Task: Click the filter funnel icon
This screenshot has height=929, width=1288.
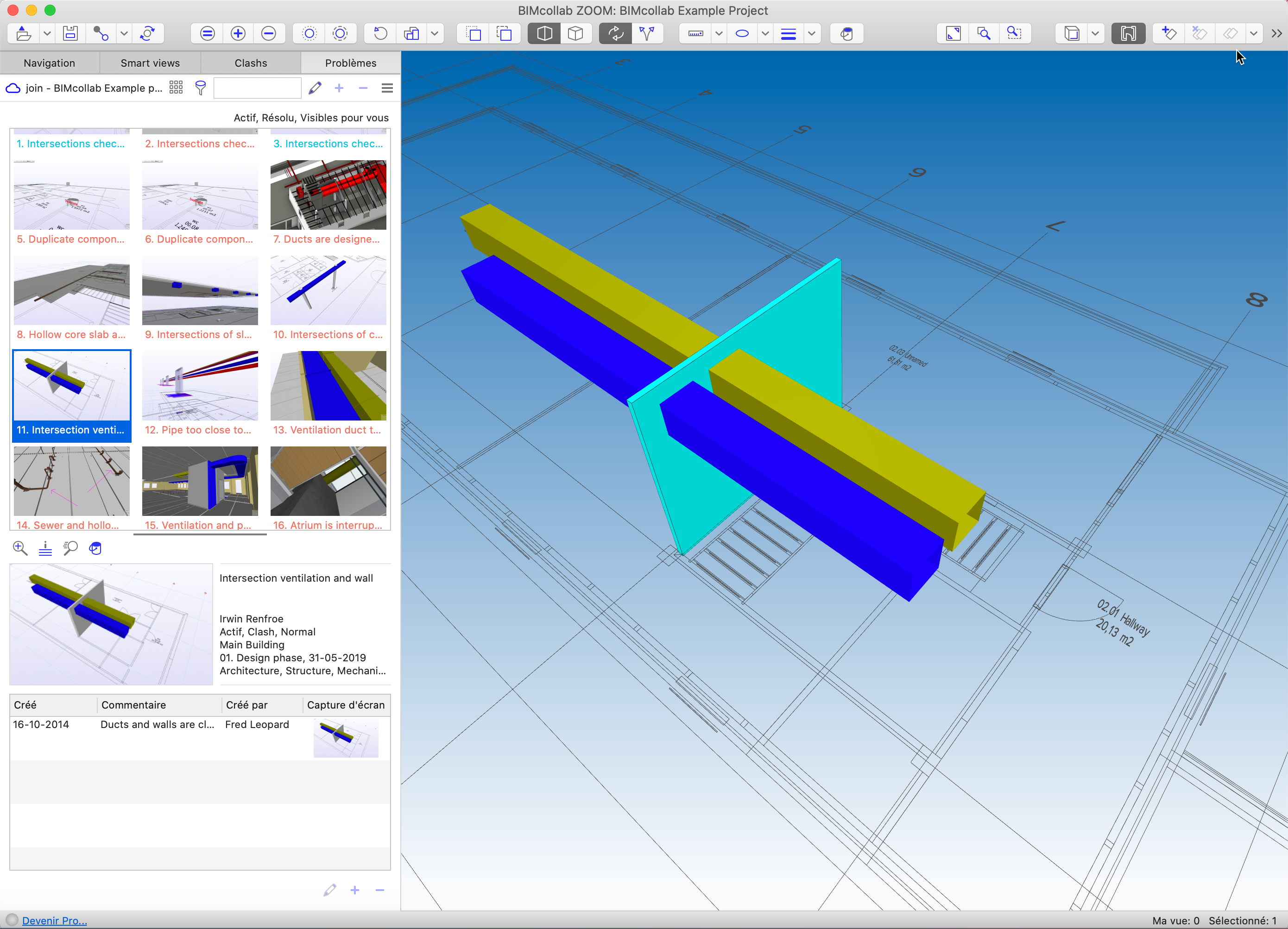Action: pos(201,88)
